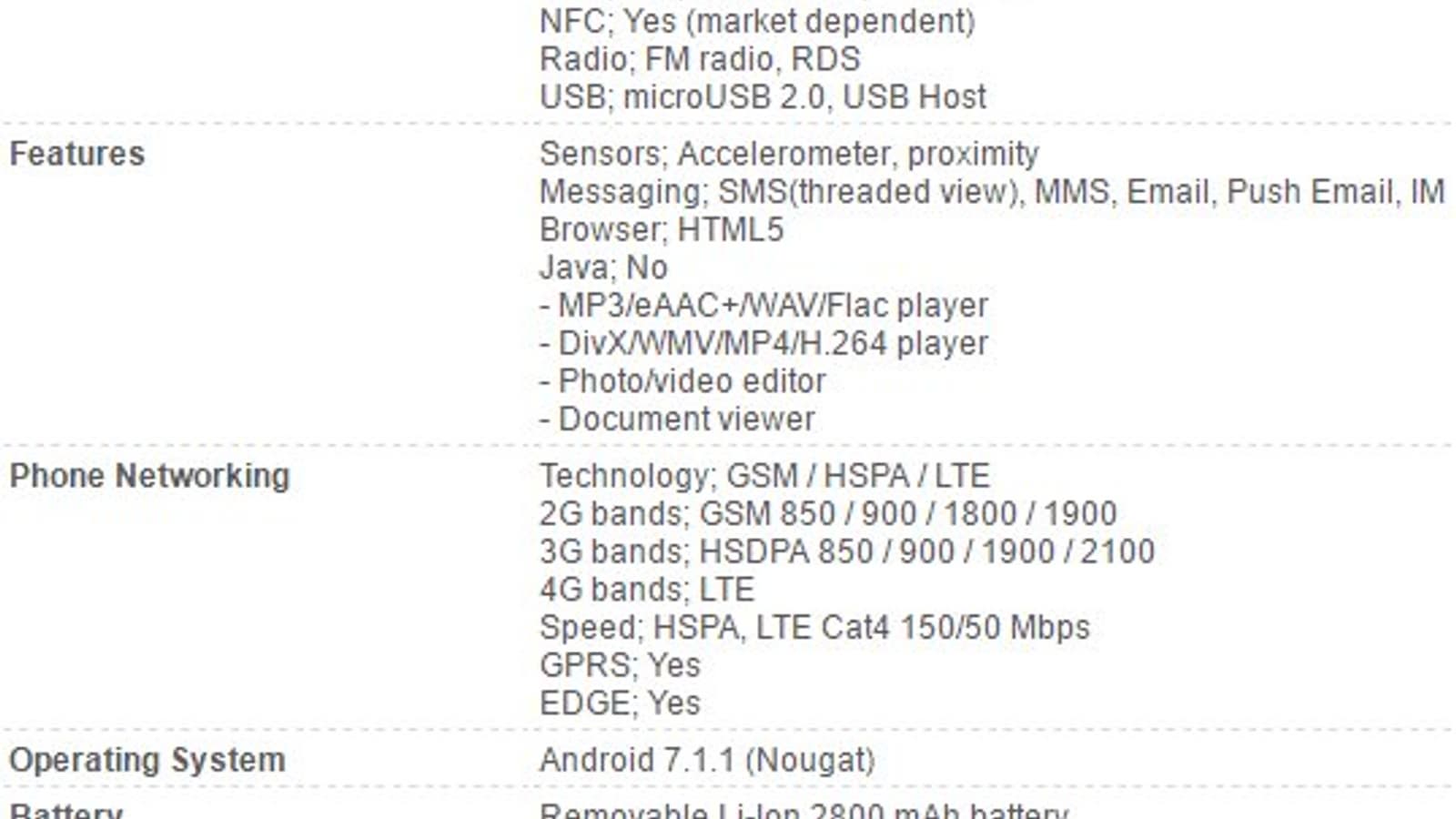
Task: Click the 2G bands GSM line
Action: [827, 514]
